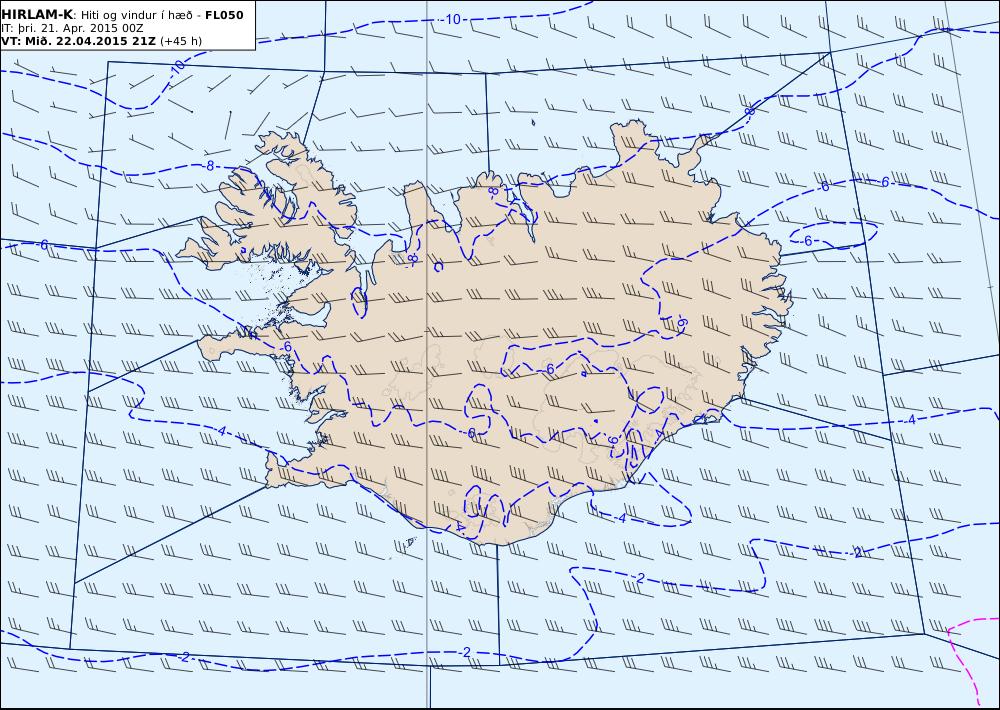
Task: Click the '(+45 h)' forecast offset text
Action: point(180,41)
